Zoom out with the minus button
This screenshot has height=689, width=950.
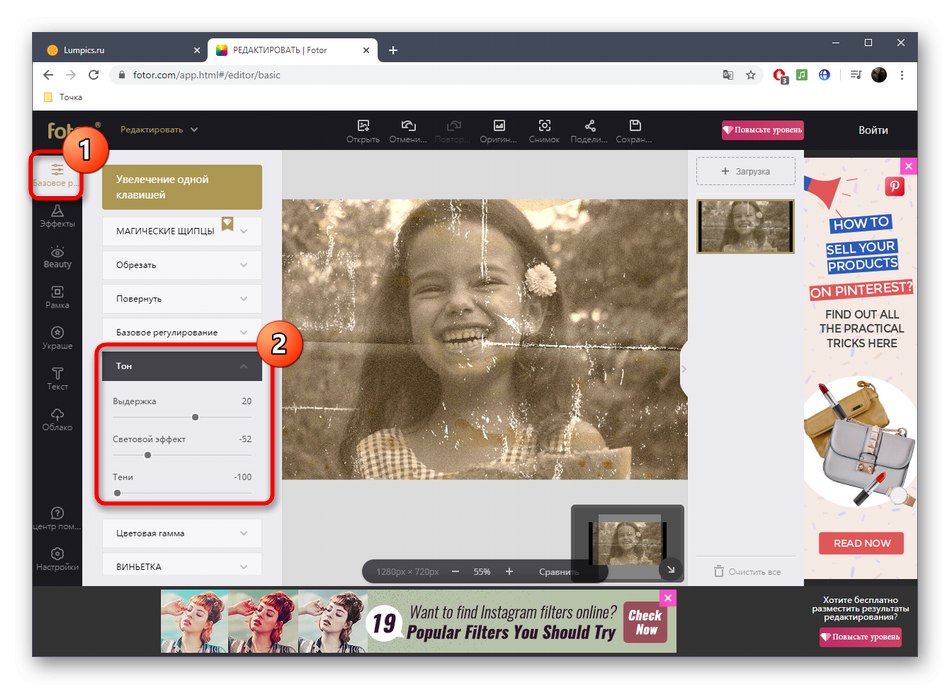[455, 571]
